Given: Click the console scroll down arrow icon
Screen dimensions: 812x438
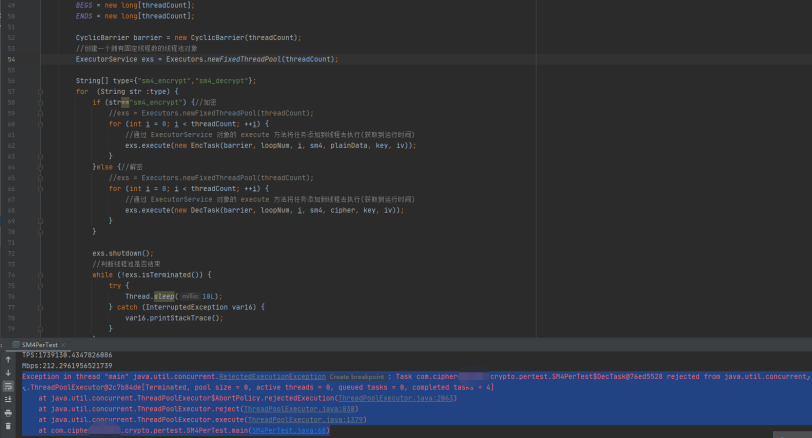Looking at the screenshot, I should pyautogui.click(x=8, y=373).
